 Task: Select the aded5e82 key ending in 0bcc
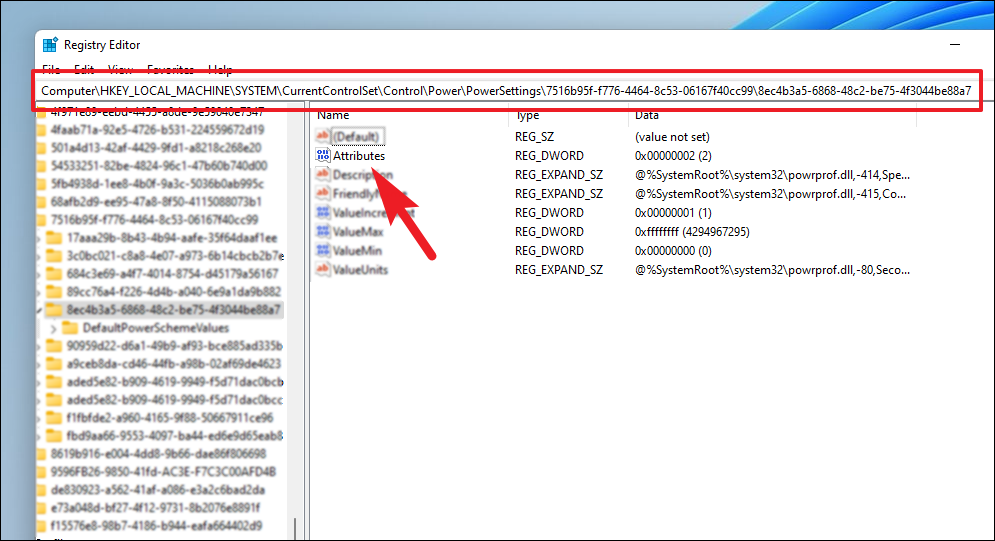pyautogui.click(x=175, y=400)
